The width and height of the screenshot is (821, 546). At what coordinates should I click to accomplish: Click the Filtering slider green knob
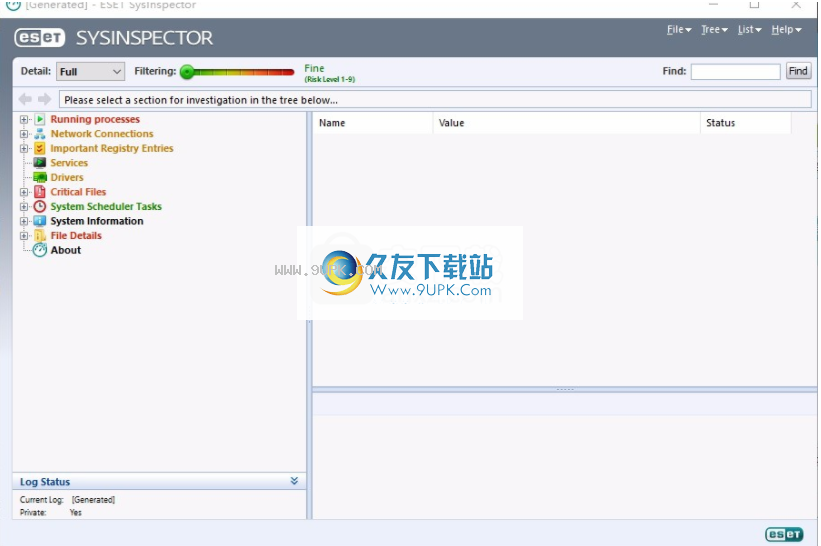[x=187, y=72]
